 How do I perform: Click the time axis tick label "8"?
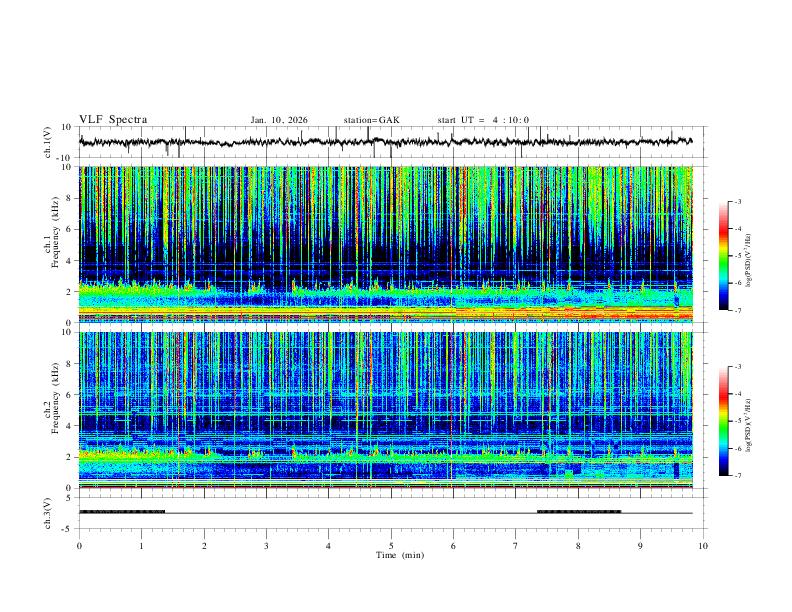pos(578,546)
